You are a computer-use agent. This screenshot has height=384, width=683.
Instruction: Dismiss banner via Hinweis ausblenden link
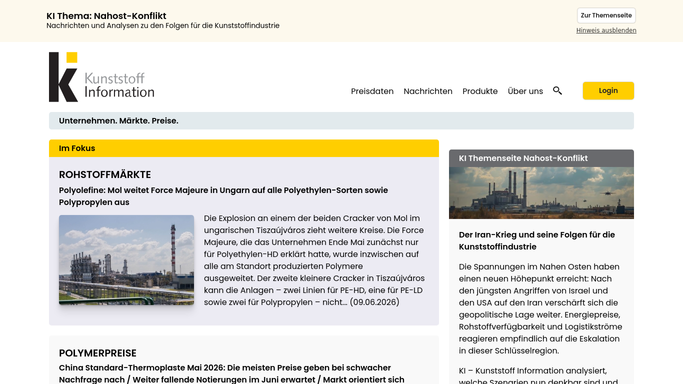click(x=606, y=30)
